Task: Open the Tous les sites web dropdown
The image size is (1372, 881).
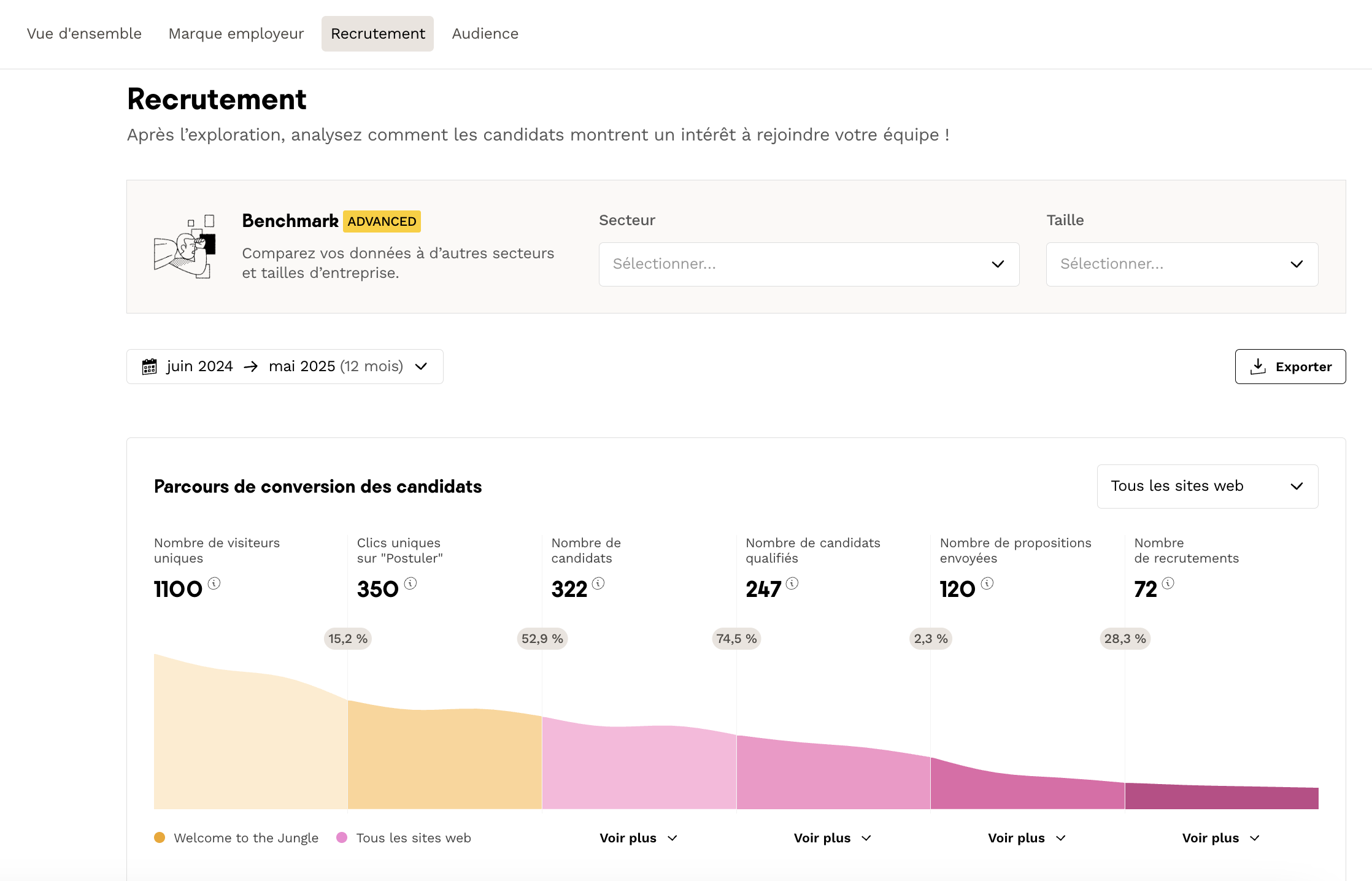Action: pos(1207,487)
